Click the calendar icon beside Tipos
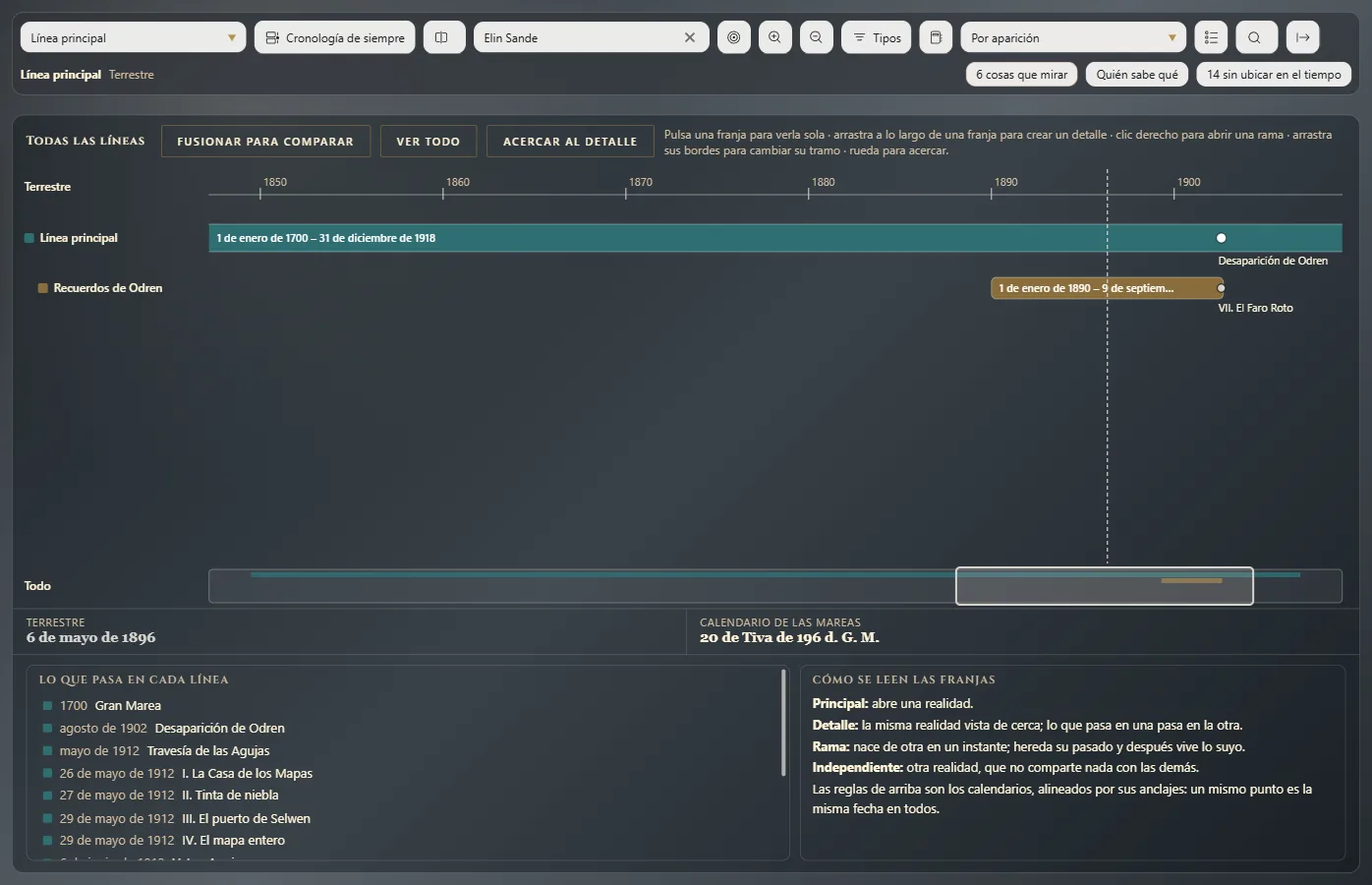Image resolution: width=1372 pixels, height=885 pixels. point(936,37)
